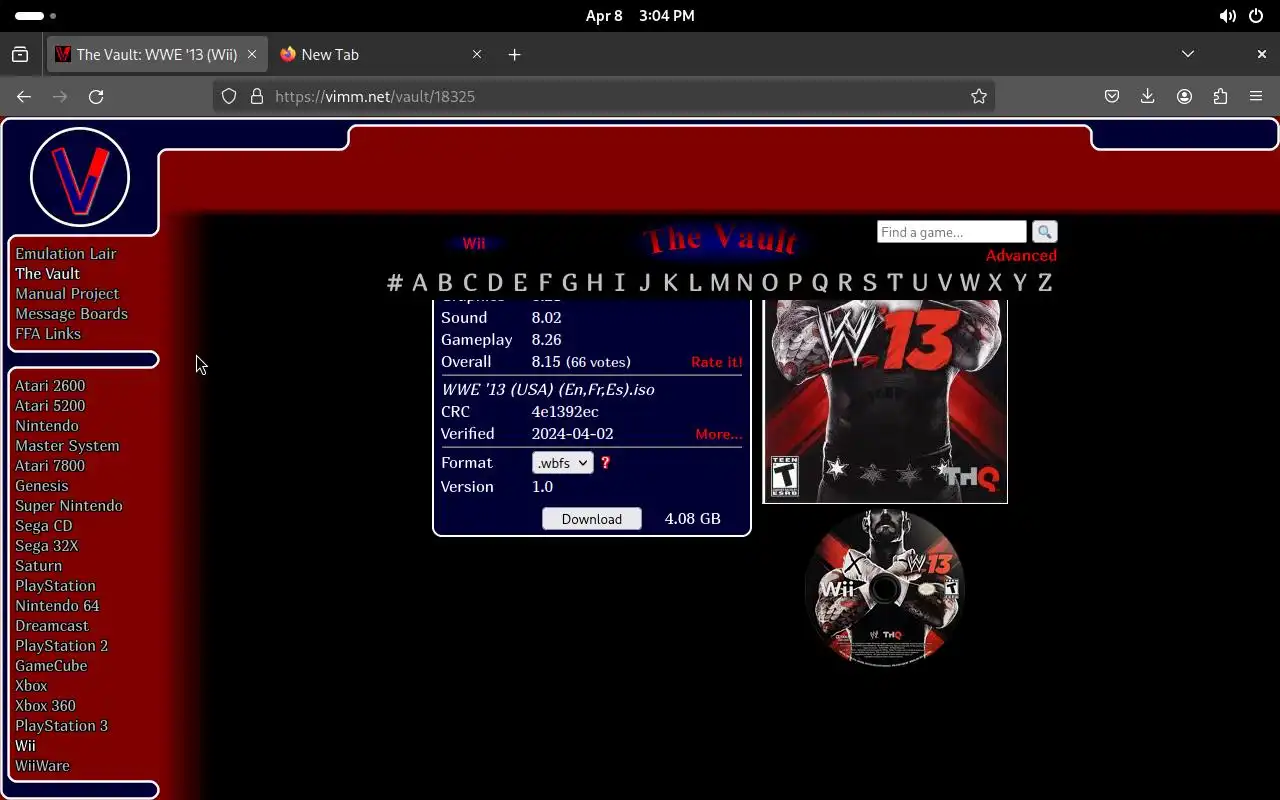Open Genesis system list
1280x800 pixels.
pos(42,486)
